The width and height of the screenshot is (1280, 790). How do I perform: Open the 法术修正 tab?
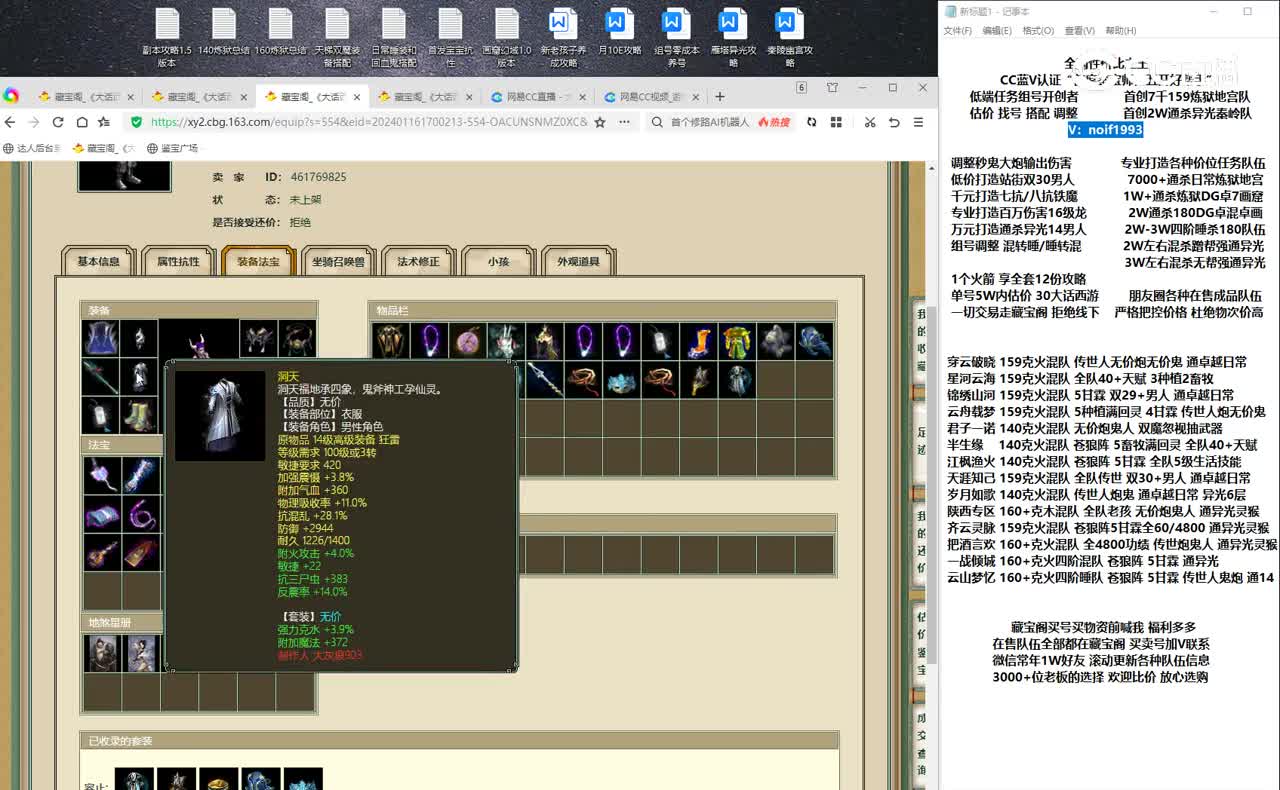pos(418,261)
